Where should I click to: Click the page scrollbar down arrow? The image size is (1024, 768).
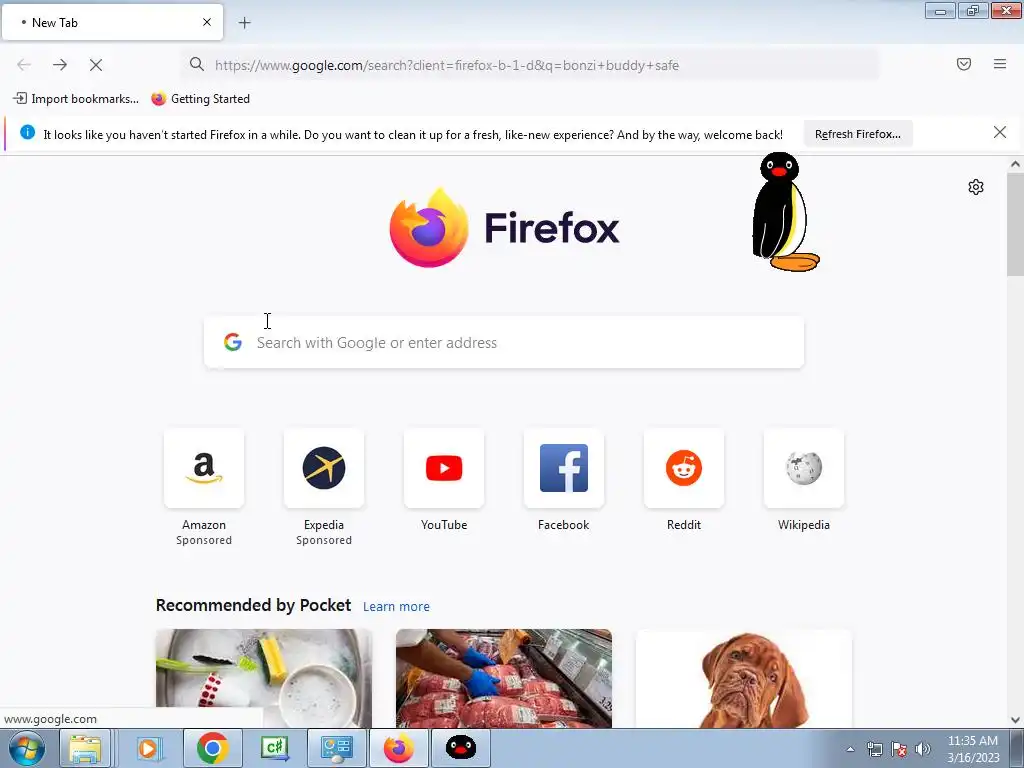tap(1015, 720)
